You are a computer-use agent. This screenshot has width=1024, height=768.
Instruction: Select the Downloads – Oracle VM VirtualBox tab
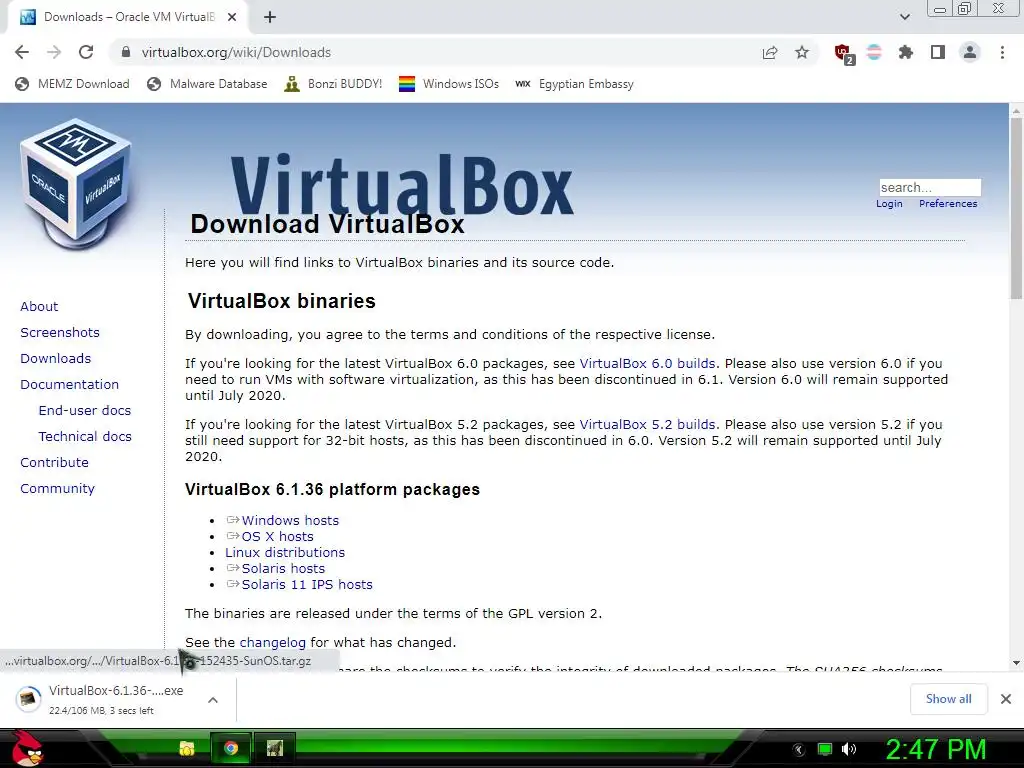127,17
